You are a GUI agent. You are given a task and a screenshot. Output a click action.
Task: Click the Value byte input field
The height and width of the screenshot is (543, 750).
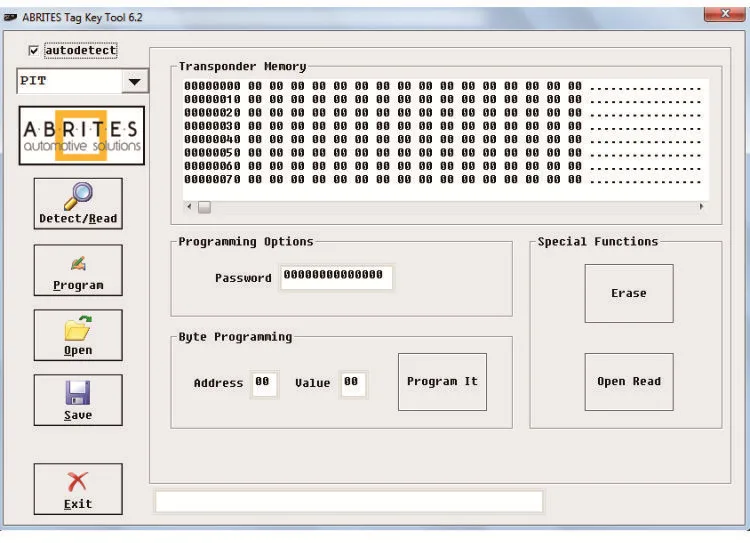tap(353, 384)
